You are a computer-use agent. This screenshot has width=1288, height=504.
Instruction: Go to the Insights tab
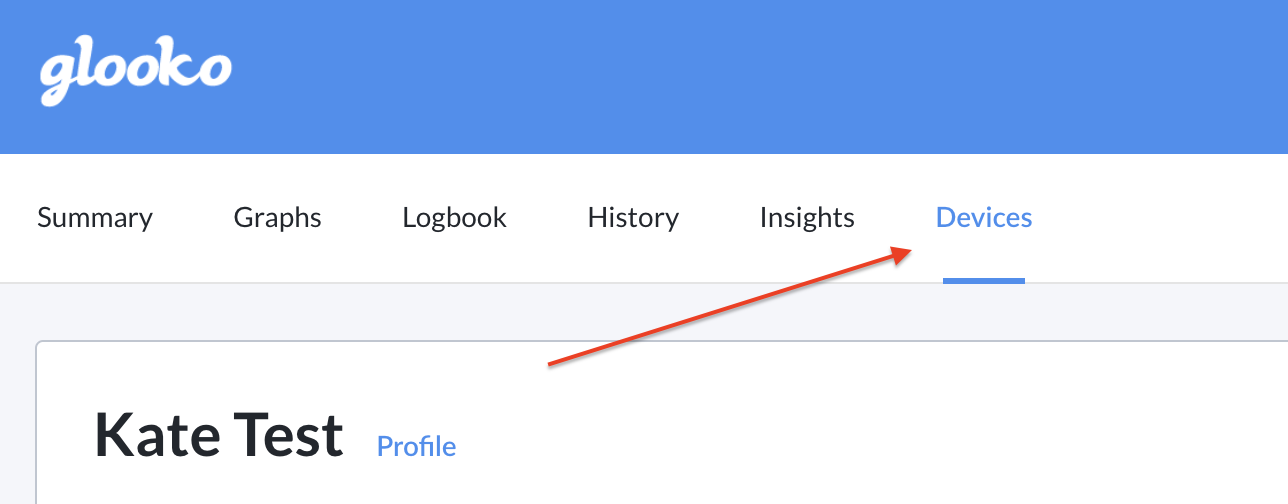pyautogui.click(x=807, y=218)
